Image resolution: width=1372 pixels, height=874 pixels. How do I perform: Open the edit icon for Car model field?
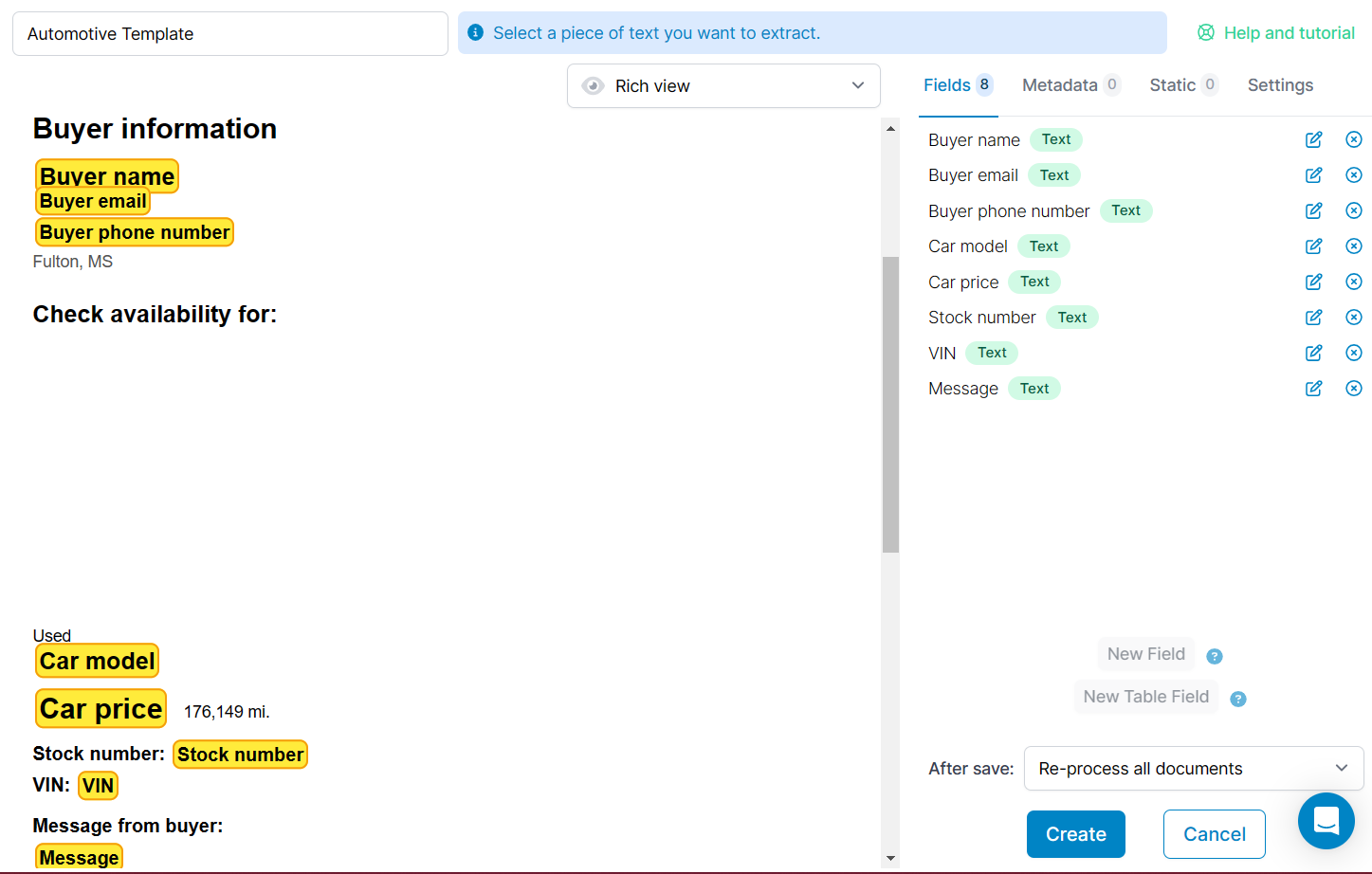point(1313,246)
